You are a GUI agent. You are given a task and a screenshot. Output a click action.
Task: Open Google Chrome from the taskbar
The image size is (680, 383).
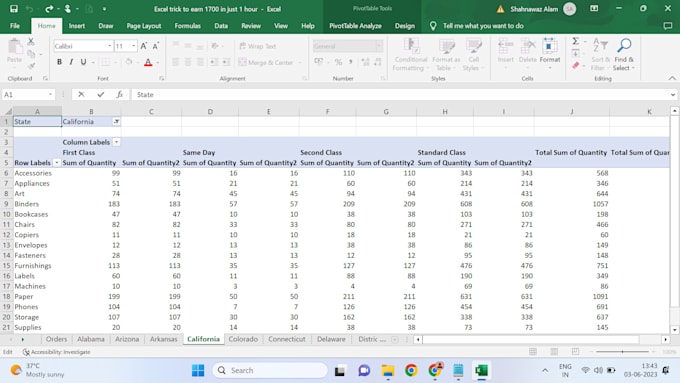click(411, 370)
